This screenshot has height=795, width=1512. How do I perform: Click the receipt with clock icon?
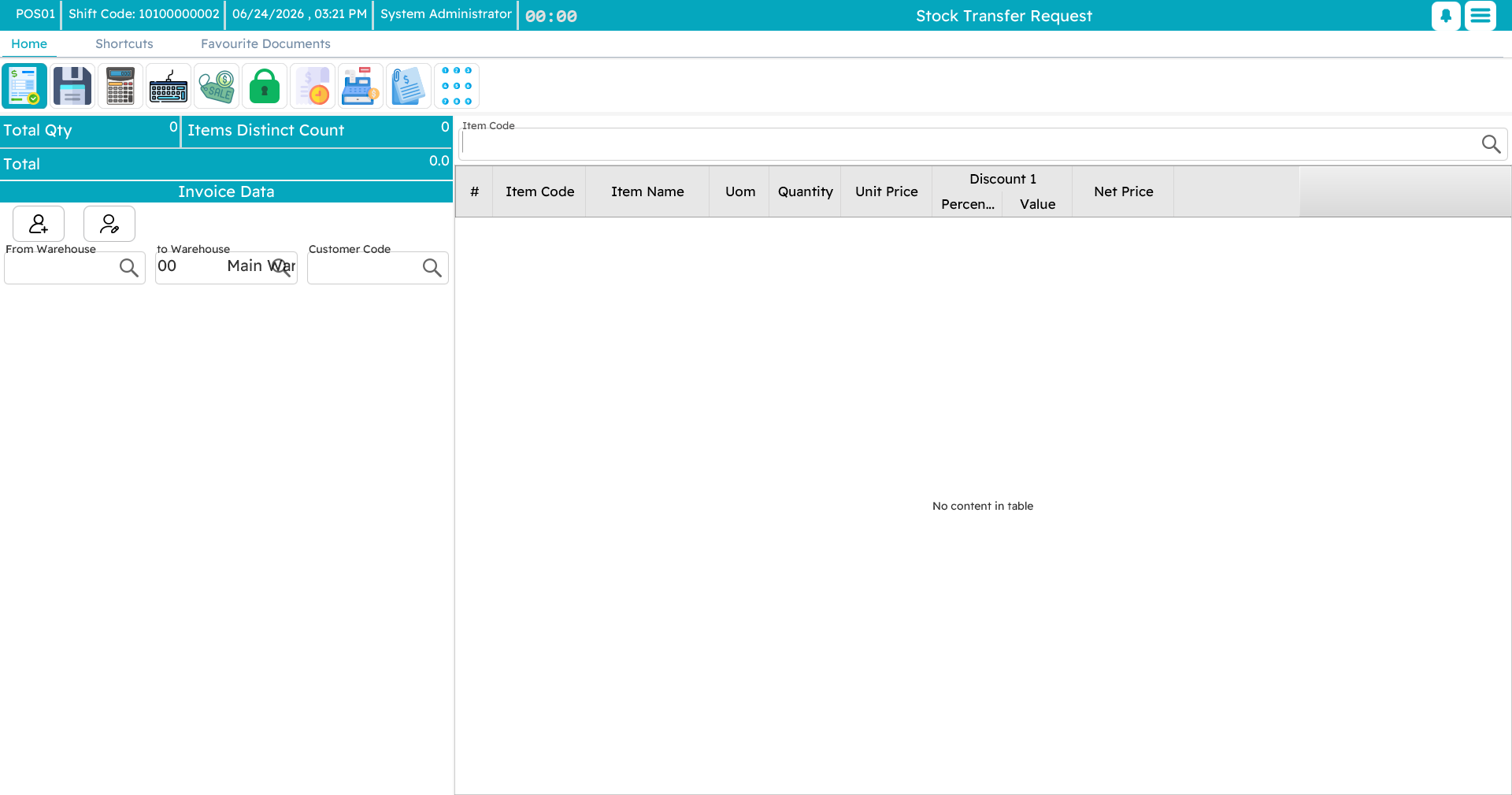point(313,86)
